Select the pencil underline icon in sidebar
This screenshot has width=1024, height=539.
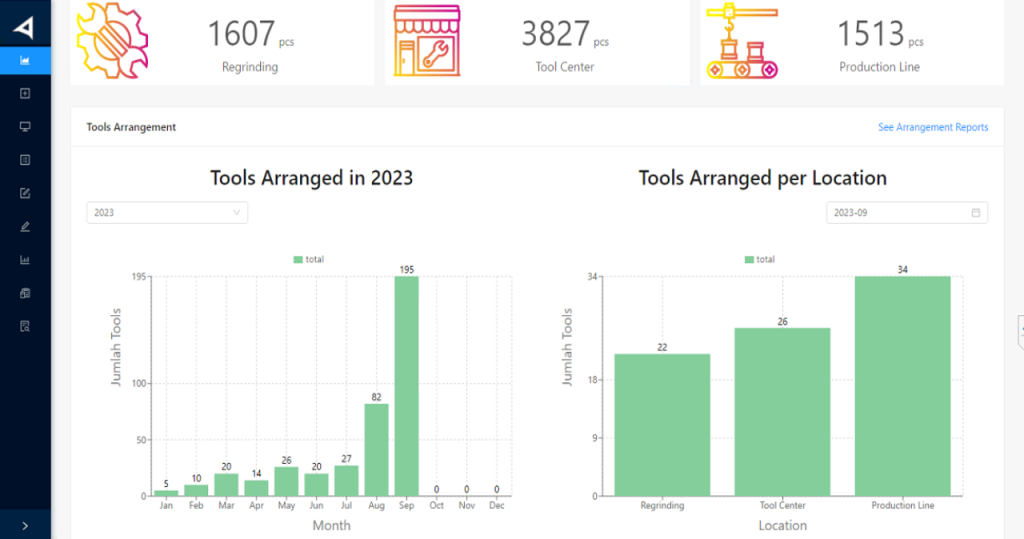(25, 226)
